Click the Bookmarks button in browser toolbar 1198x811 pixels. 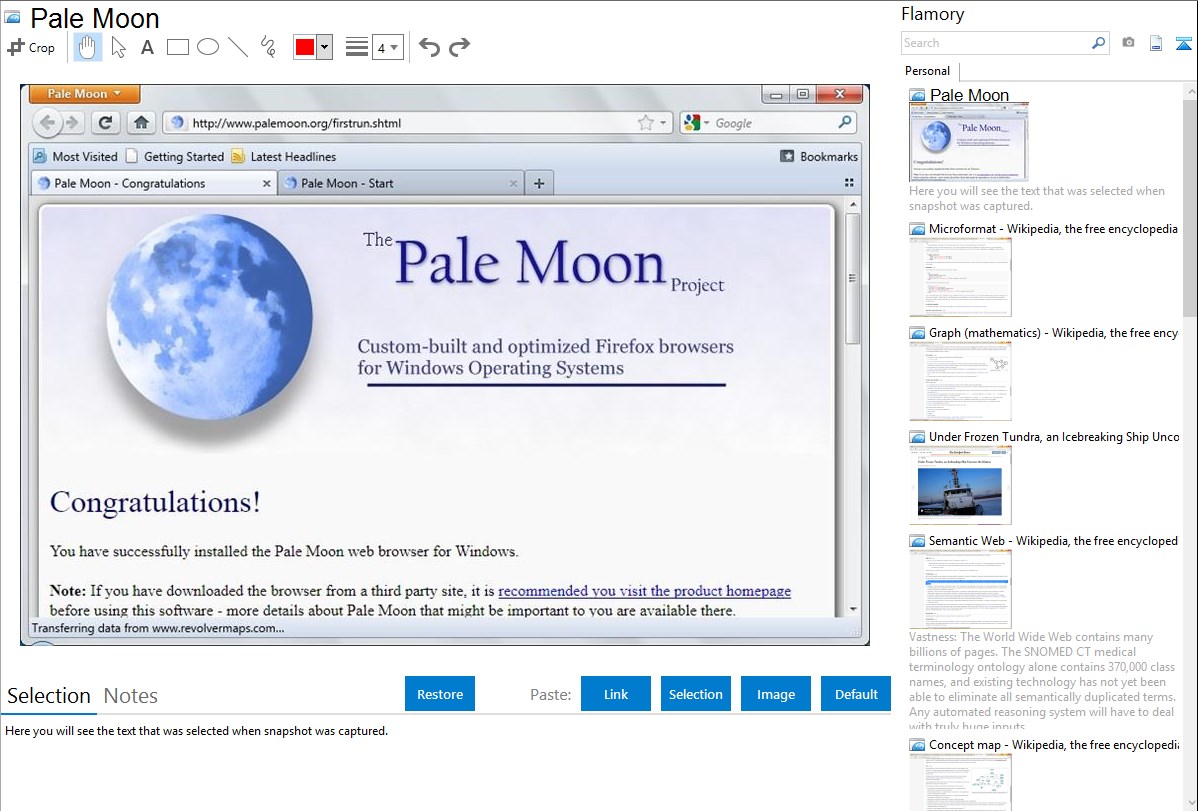819,157
